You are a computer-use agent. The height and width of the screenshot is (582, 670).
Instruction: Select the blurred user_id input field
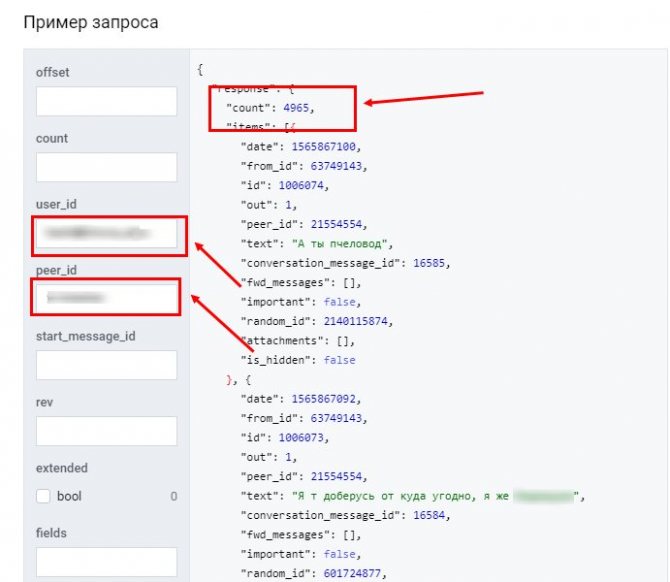coord(106,233)
